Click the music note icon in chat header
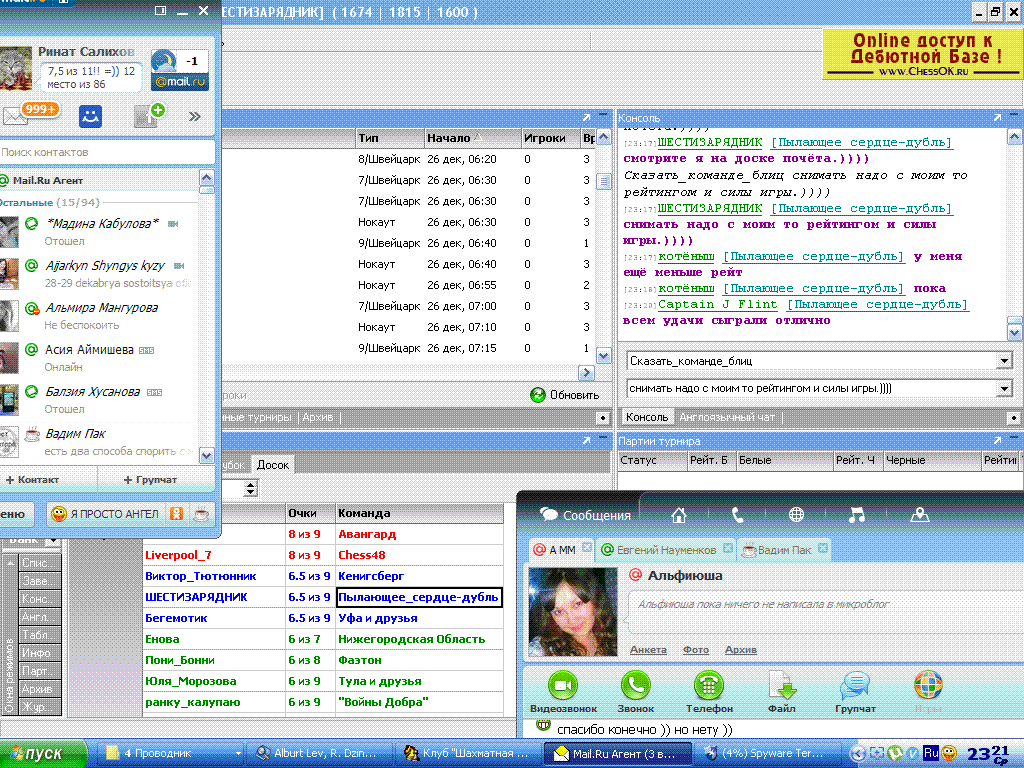 (856, 515)
